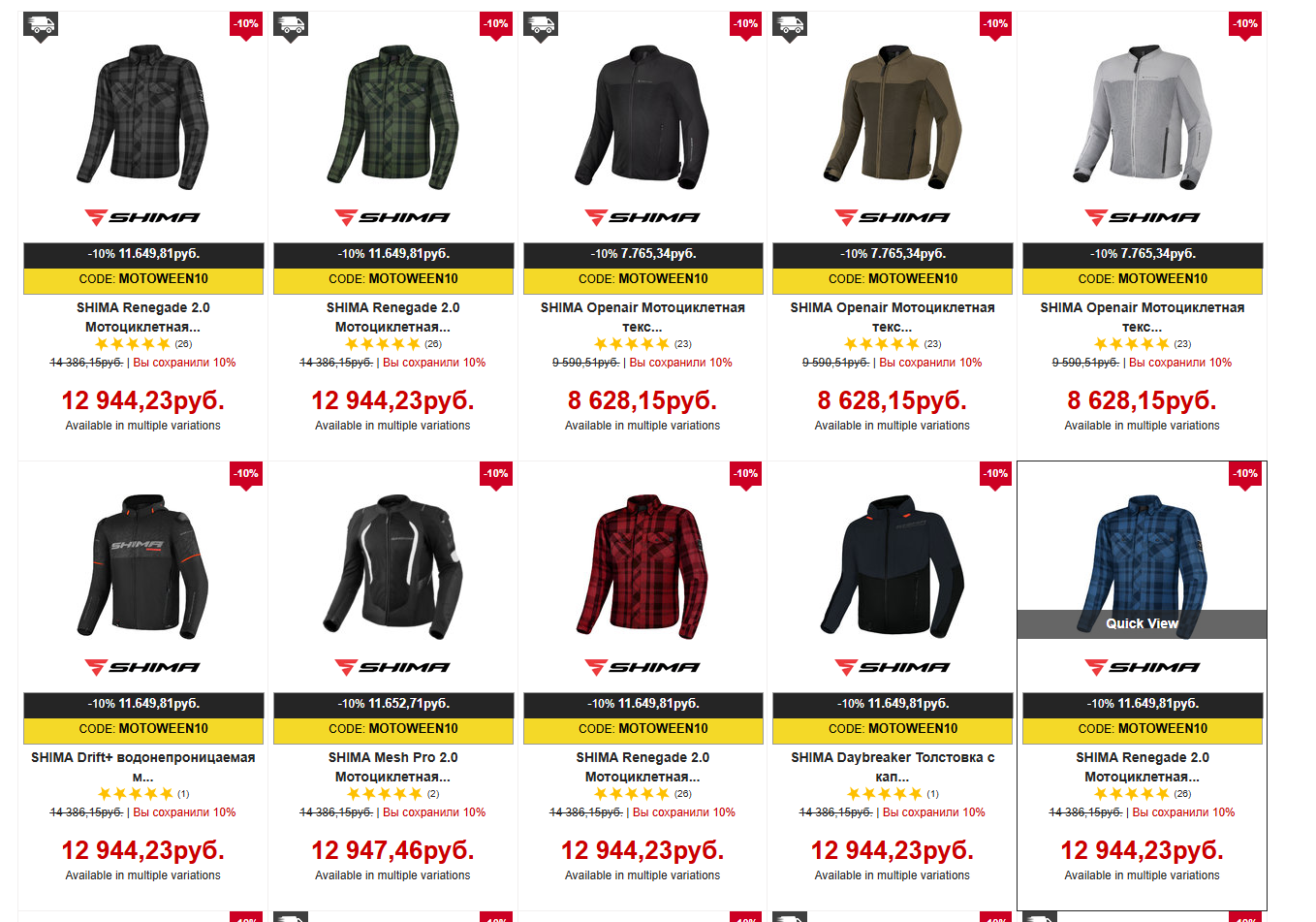Screen dimensions: 1316x922
Task: Click delivery truck icon on green plaid jacket card
Action: (291, 27)
